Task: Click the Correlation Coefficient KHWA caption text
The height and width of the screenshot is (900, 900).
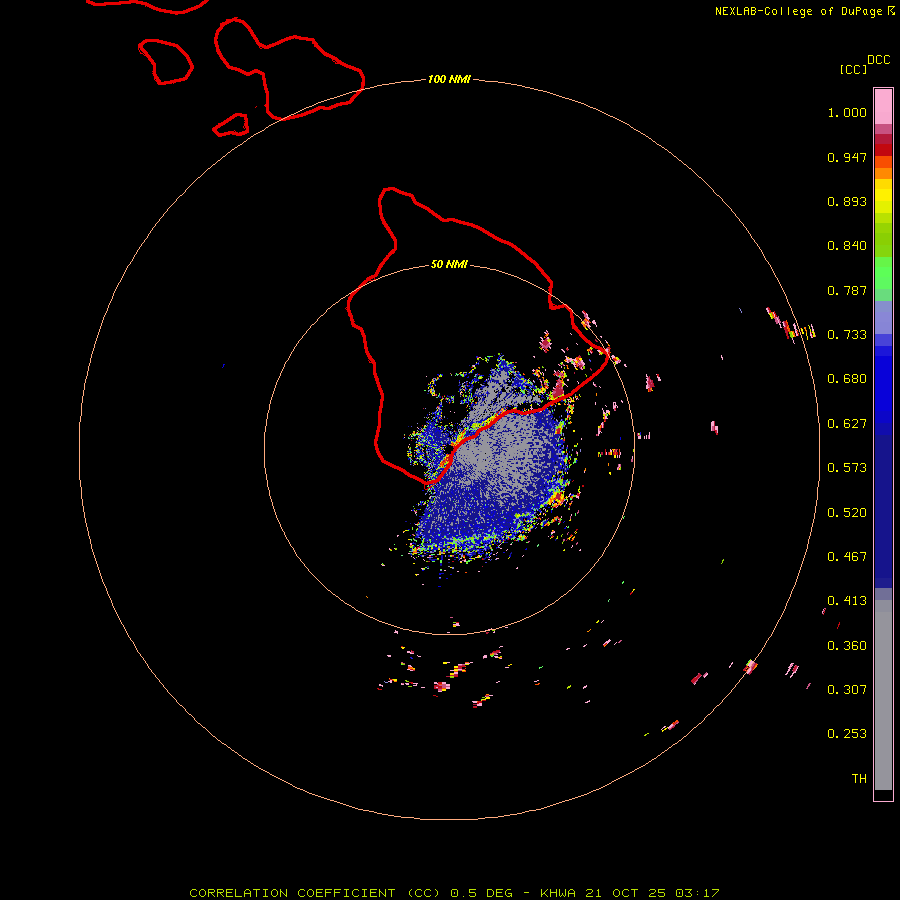Action: pos(454,893)
